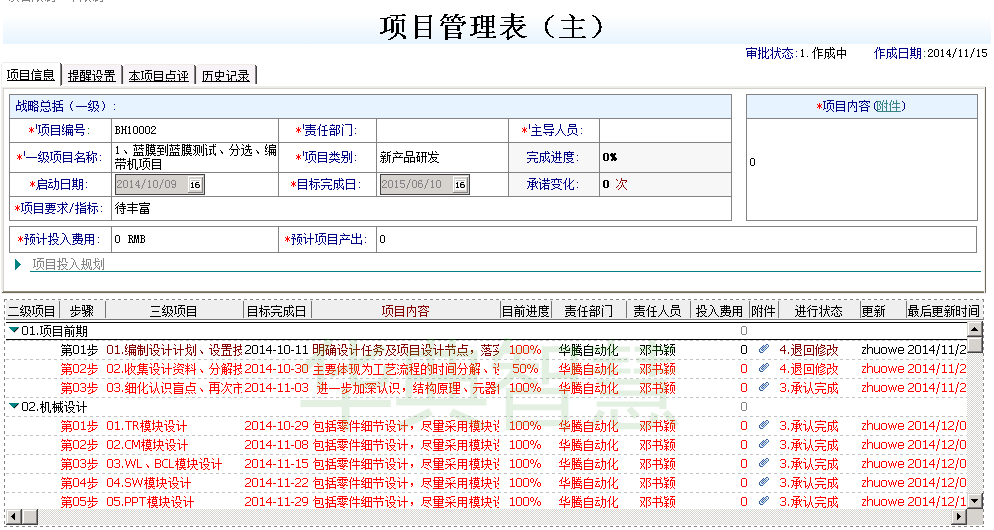Screen dimensions: 994x530
Task: Click the 项目内容 column header
Action: coord(406,311)
